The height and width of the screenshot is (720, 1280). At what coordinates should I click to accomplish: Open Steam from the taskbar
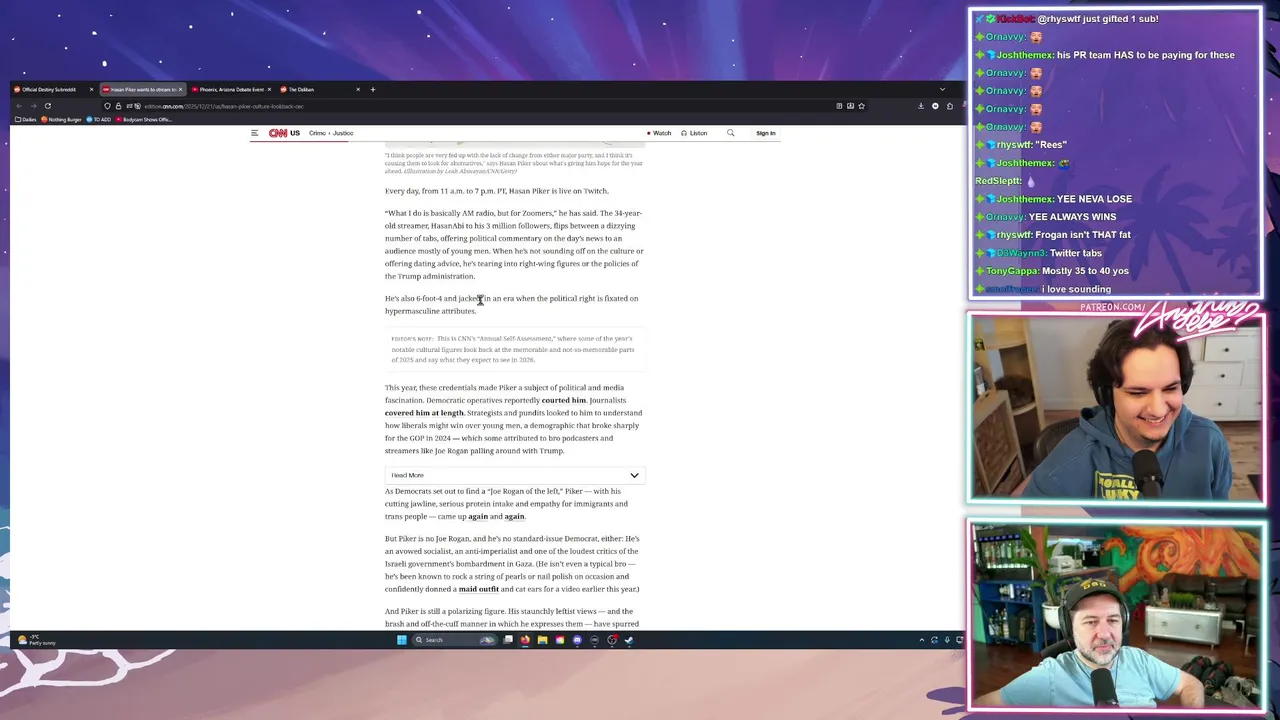[x=629, y=640]
